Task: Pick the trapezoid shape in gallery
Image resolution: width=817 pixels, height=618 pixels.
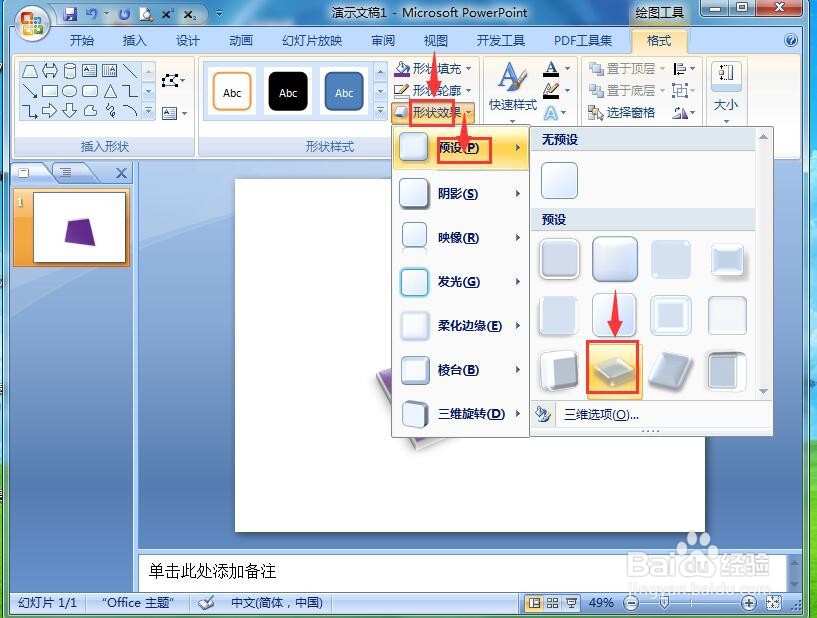Action: tap(30, 70)
